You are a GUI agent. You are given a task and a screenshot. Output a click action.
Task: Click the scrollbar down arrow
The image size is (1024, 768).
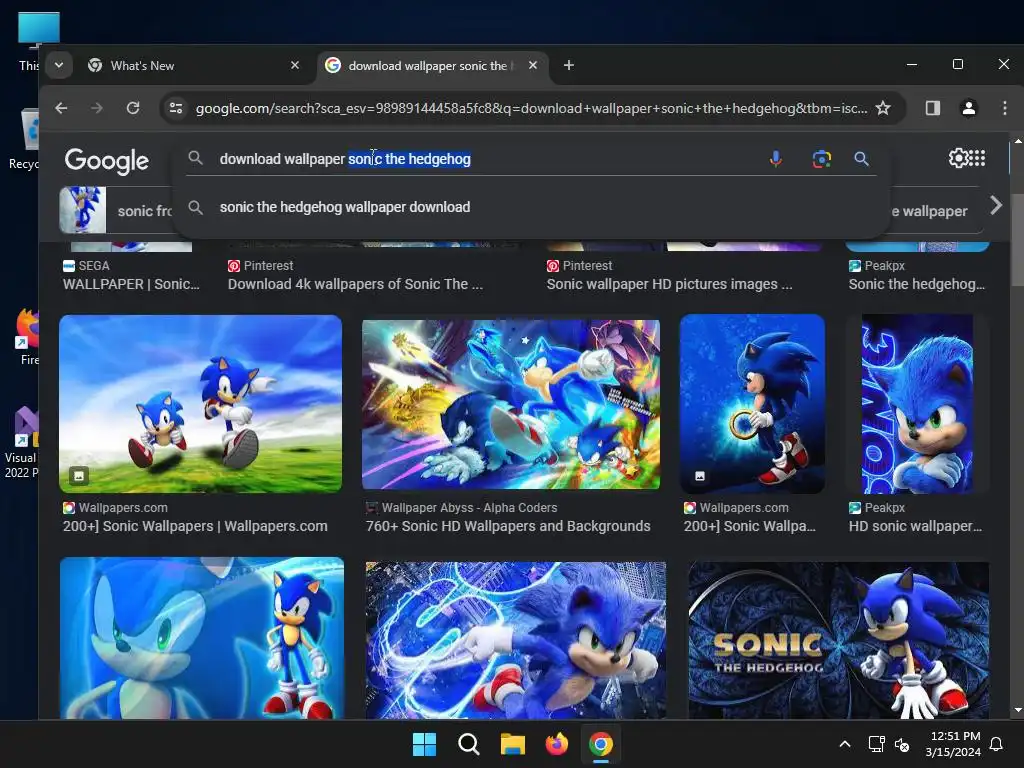click(1017, 710)
